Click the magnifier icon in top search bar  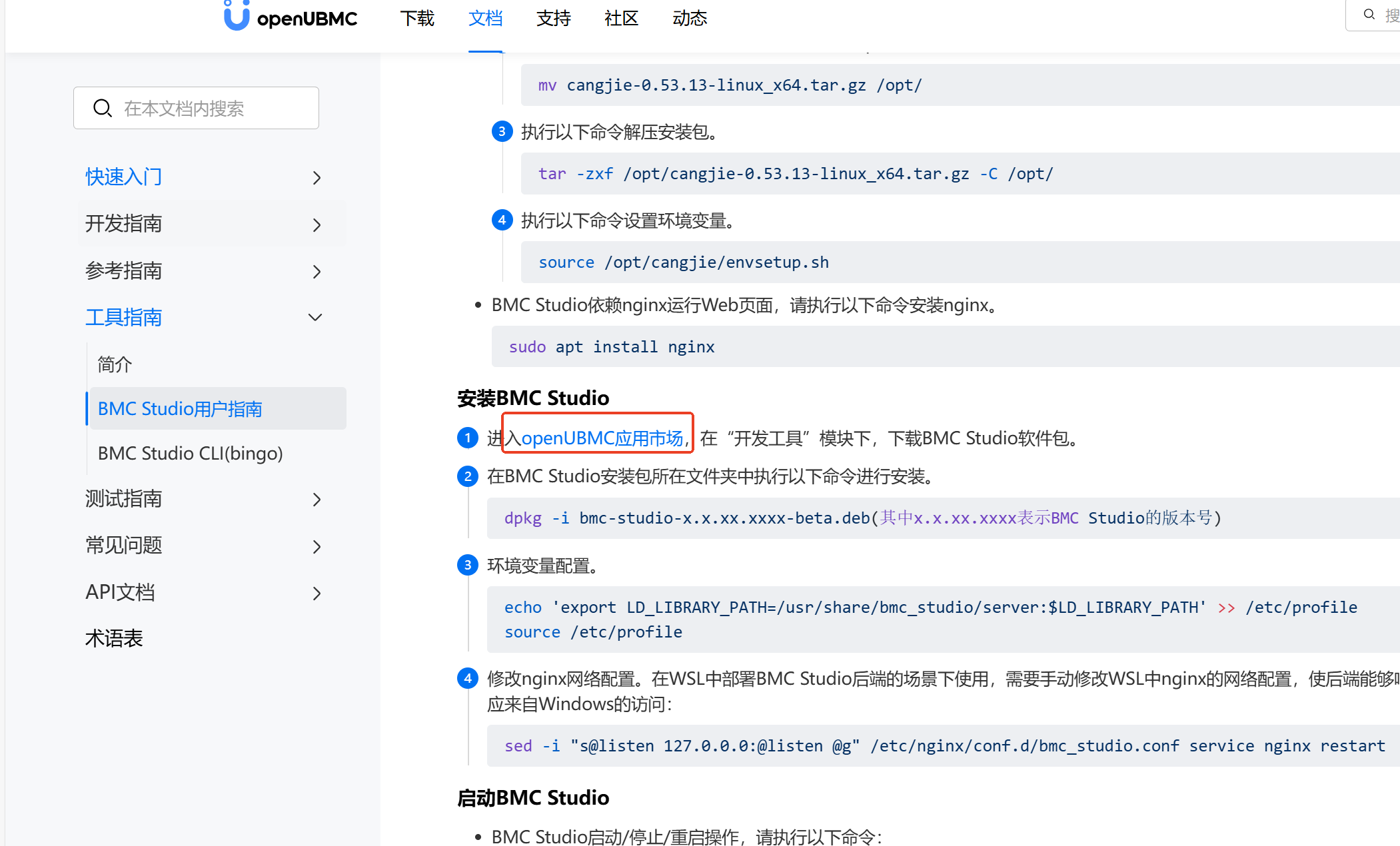point(1369,13)
